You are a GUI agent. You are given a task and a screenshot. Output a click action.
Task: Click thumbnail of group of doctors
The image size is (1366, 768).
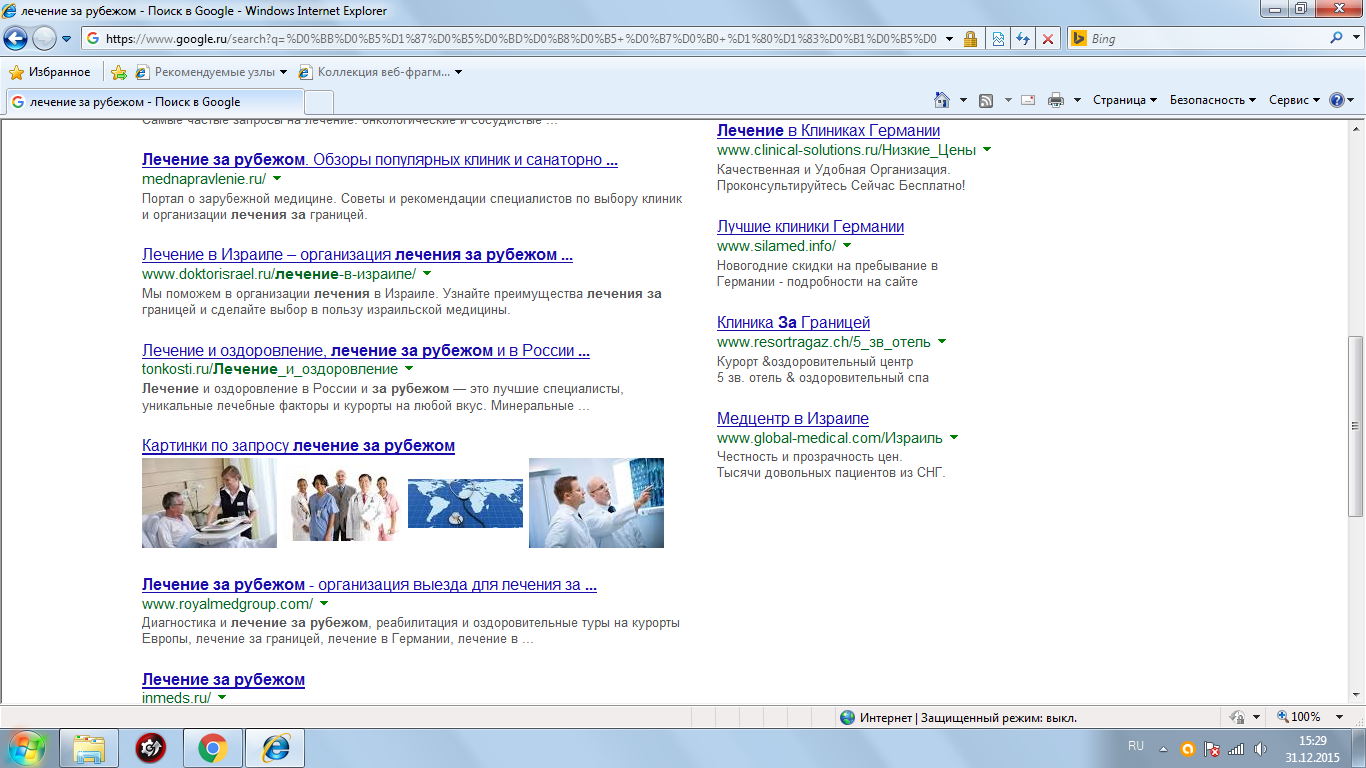point(345,506)
